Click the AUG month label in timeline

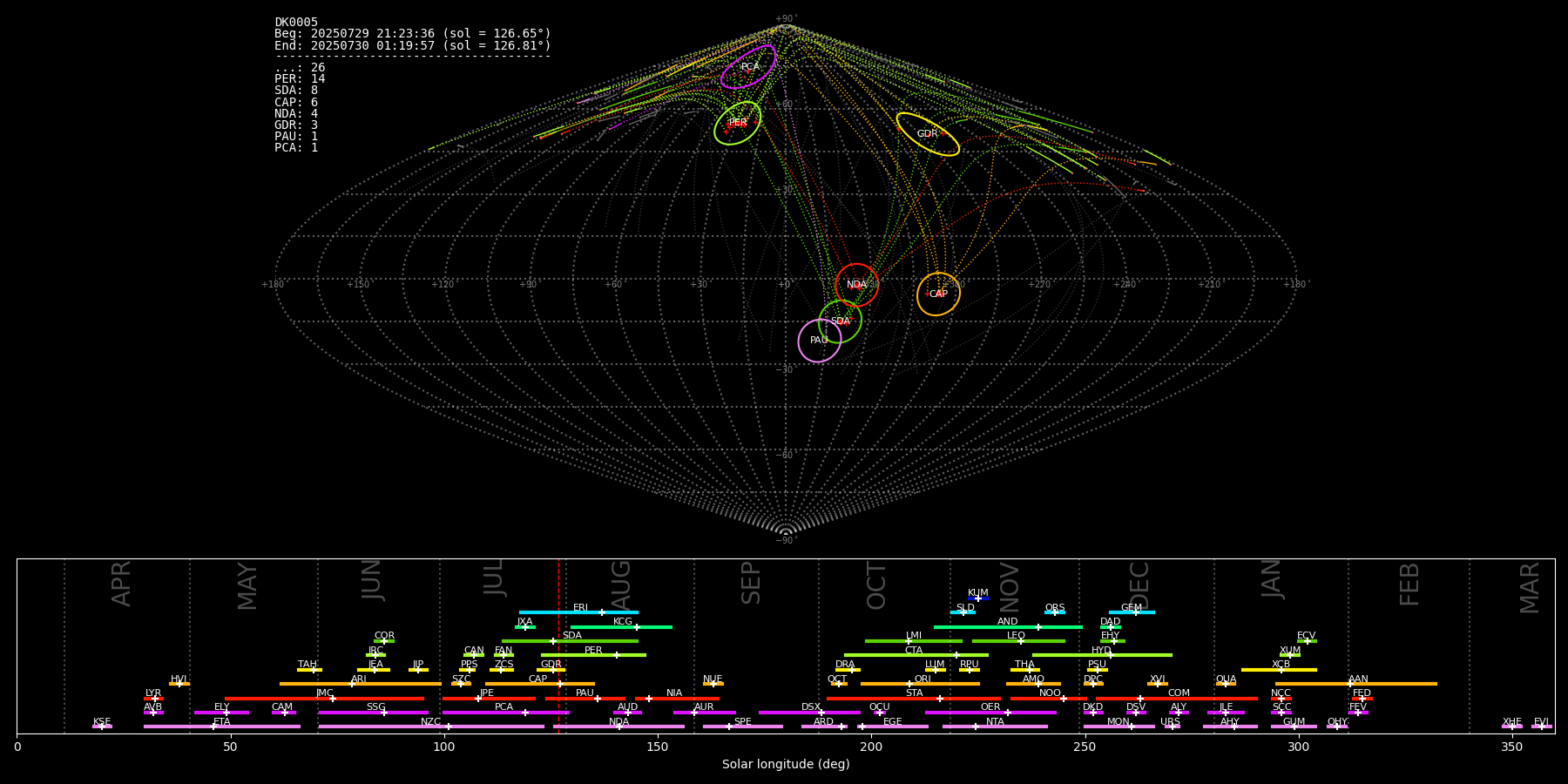click(x=621, y=584)
